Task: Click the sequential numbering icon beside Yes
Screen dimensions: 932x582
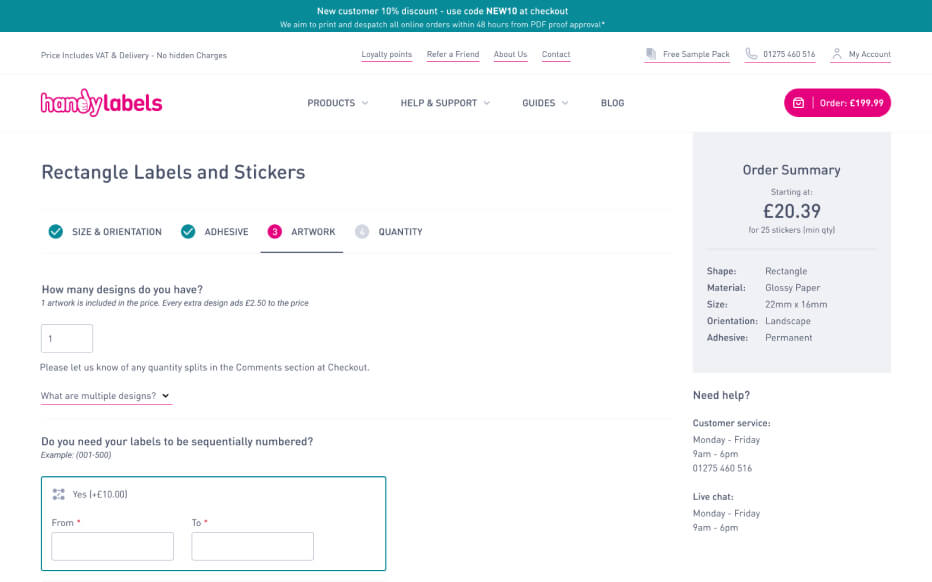Action: point(58,494)
